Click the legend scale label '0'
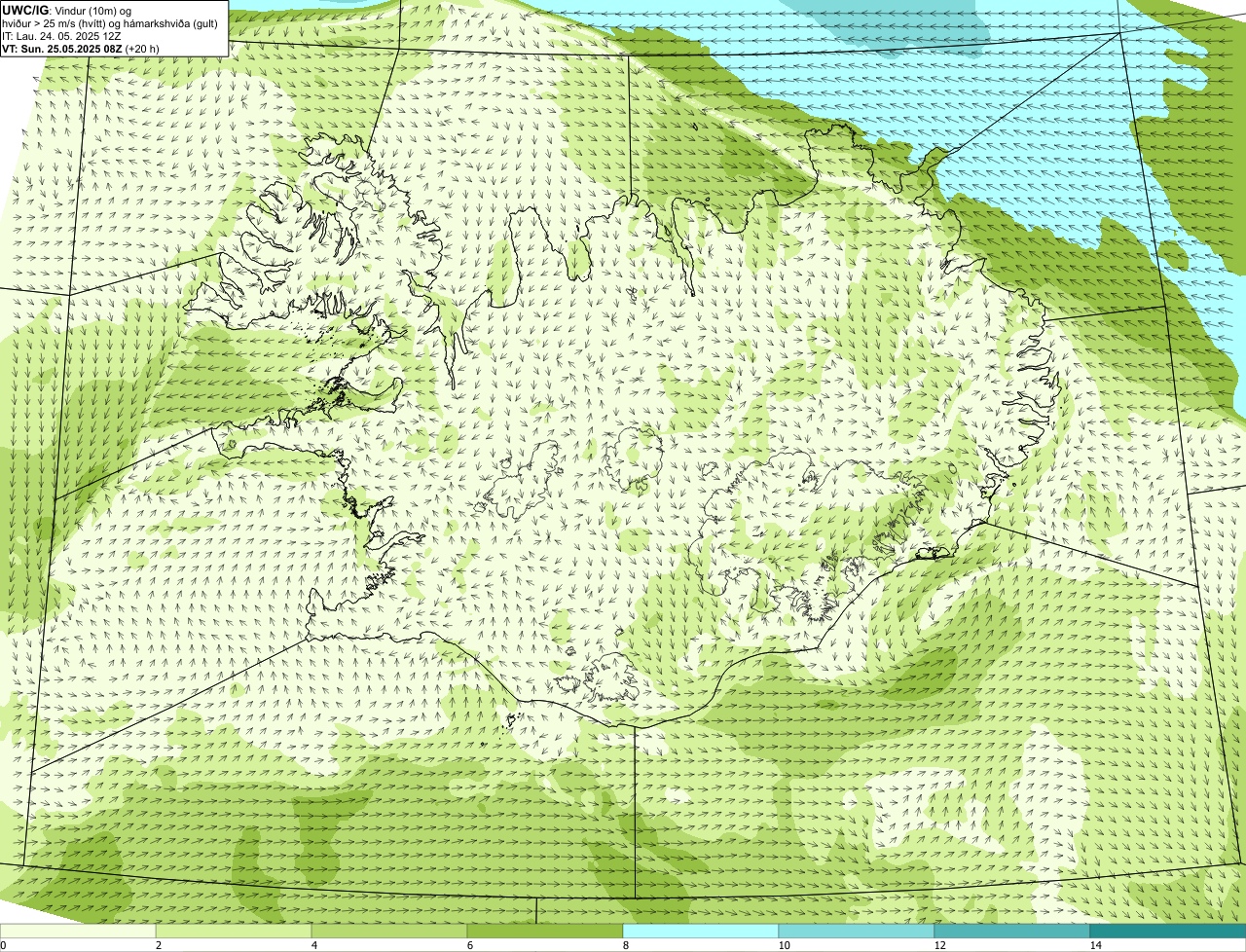Viewport: 1246px width, 952px height. tap(3, 945)
